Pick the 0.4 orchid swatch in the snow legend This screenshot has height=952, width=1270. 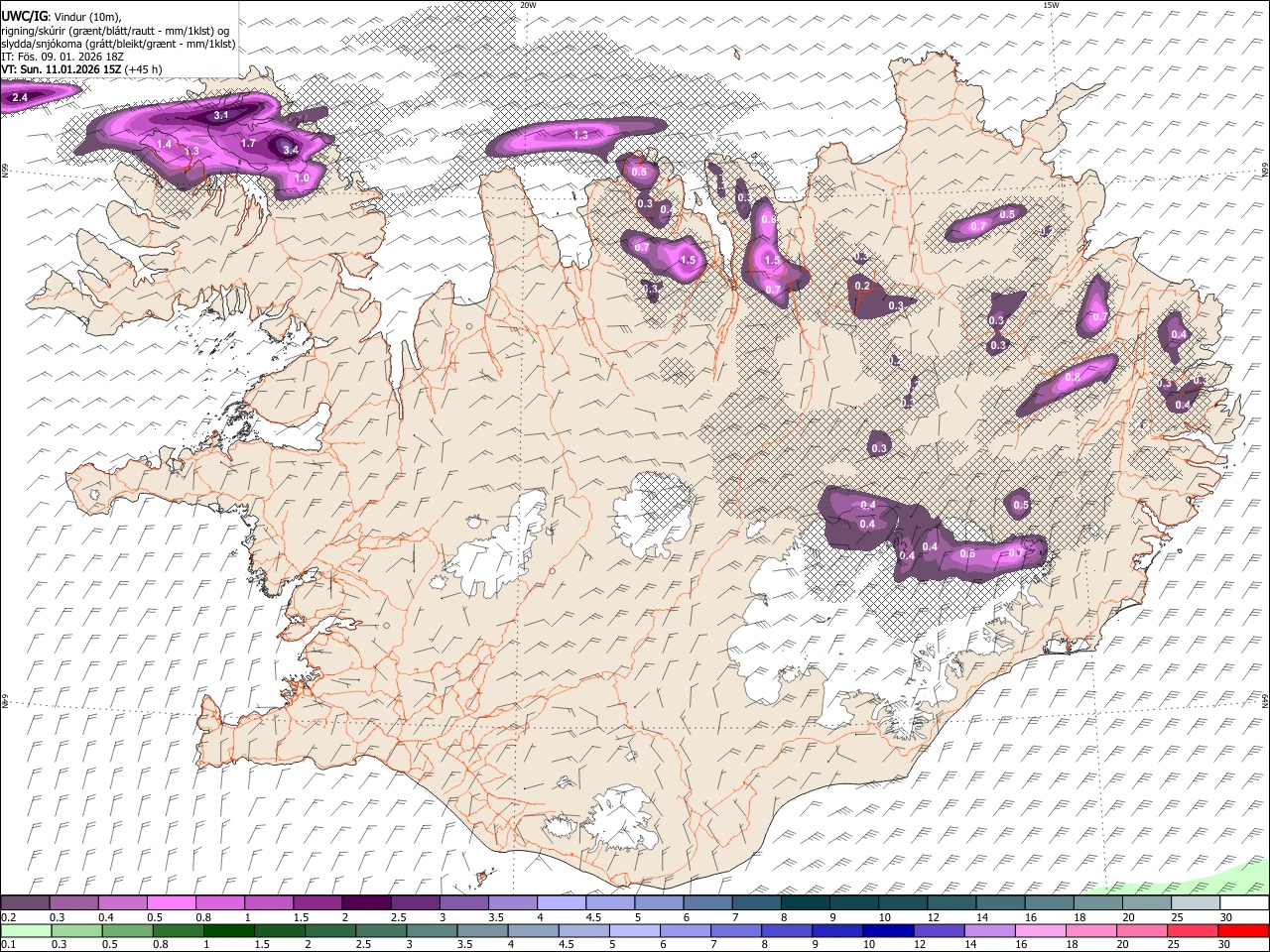pyautogui.click(x=122, y=902)
